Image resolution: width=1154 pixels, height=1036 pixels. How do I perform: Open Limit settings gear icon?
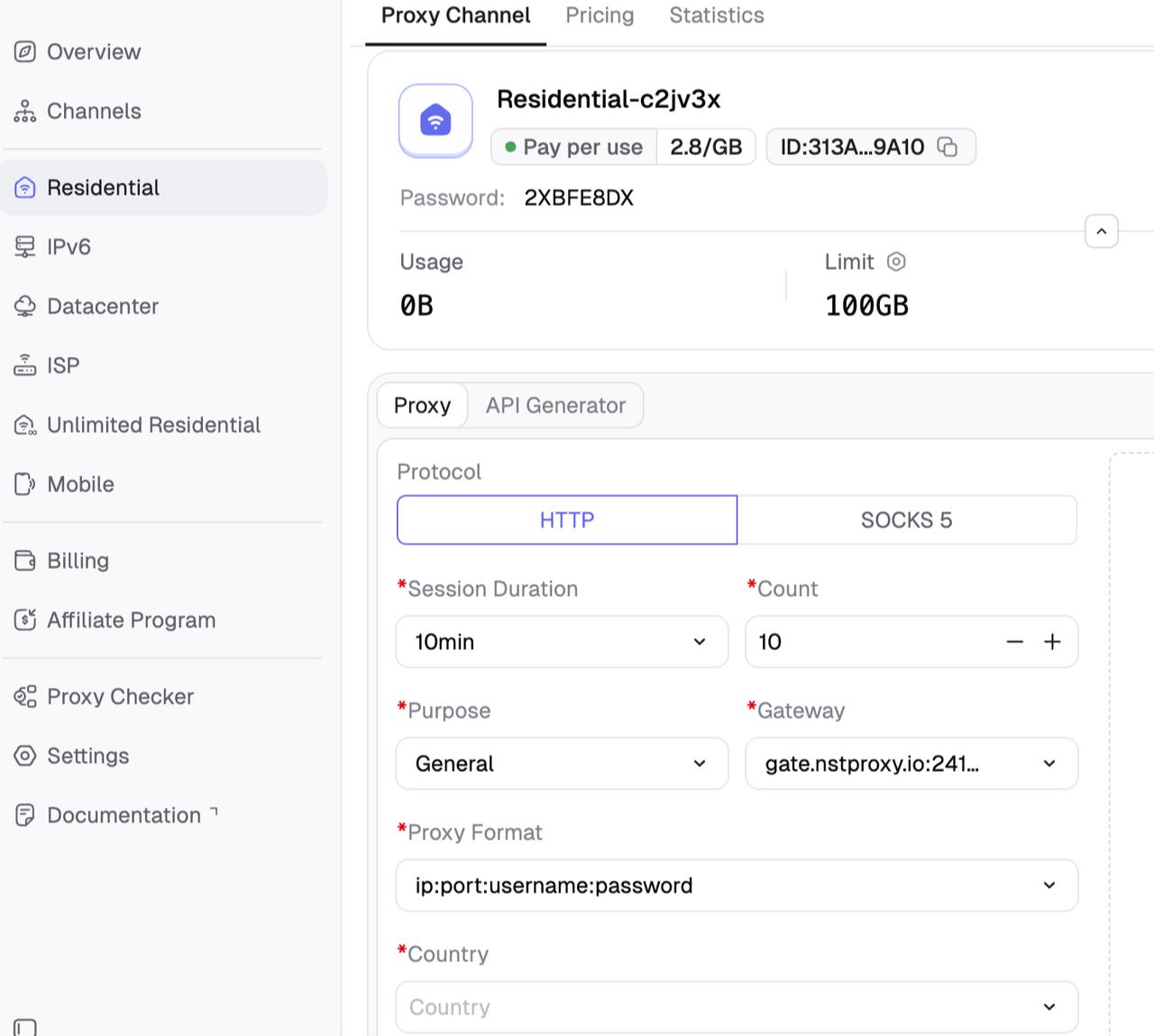(x=896, y=261)
